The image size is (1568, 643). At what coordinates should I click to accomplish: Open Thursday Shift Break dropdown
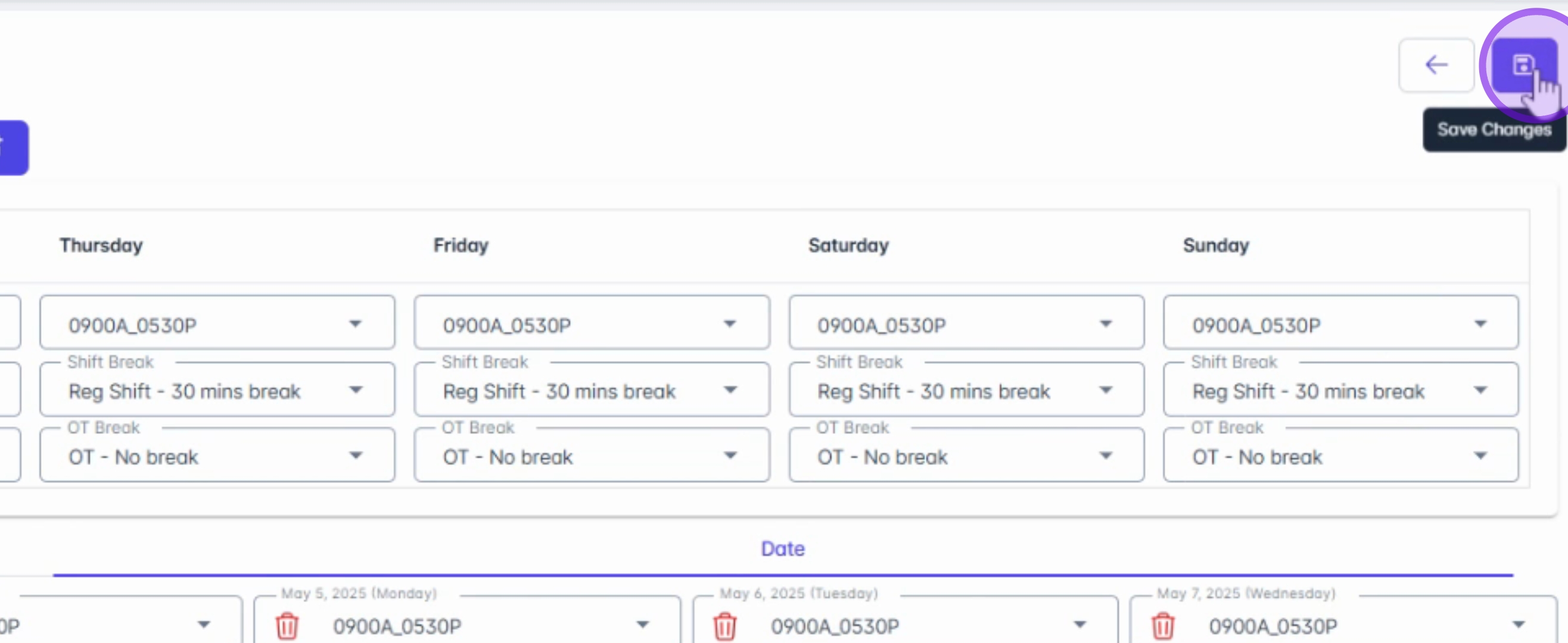click(355, 390)
